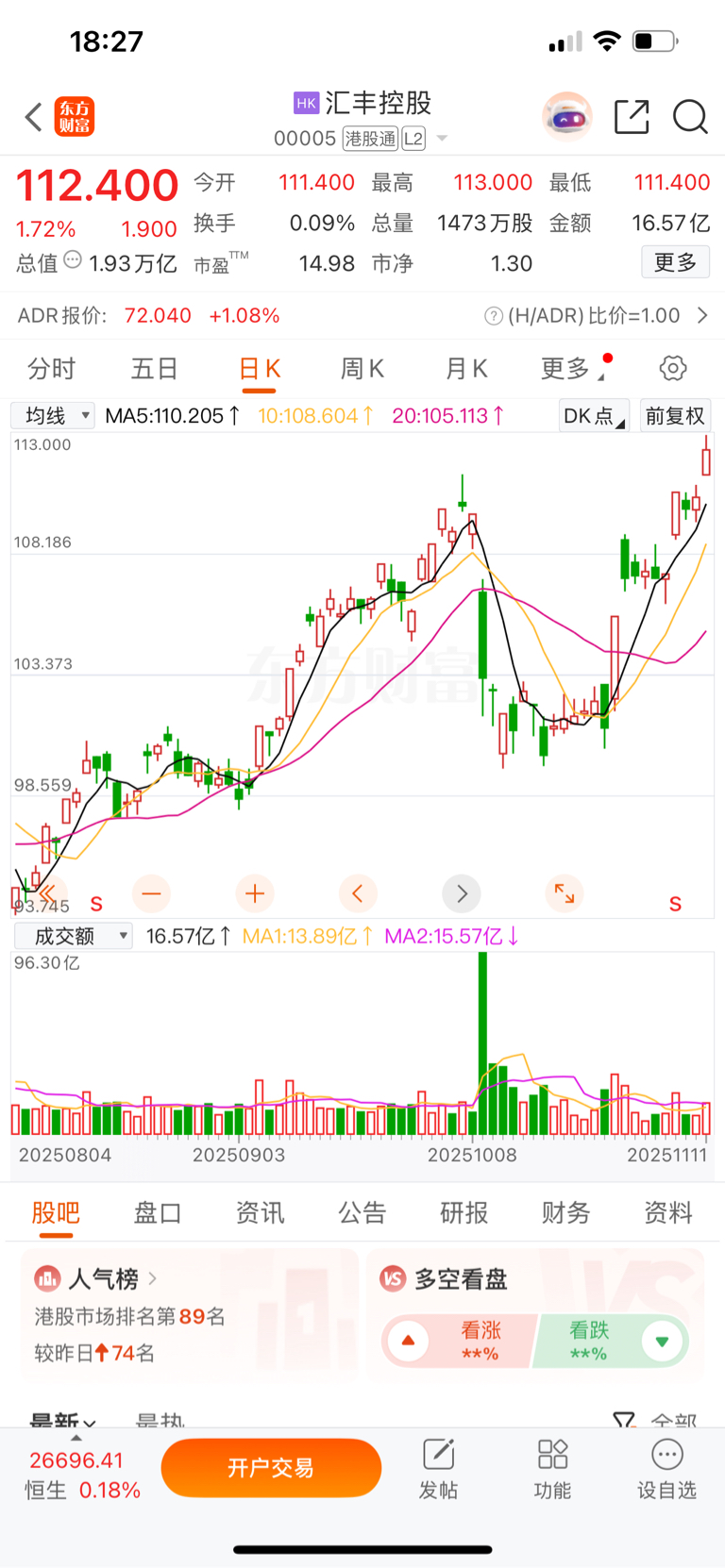Move chart right with arrow icon

(462, 892)
